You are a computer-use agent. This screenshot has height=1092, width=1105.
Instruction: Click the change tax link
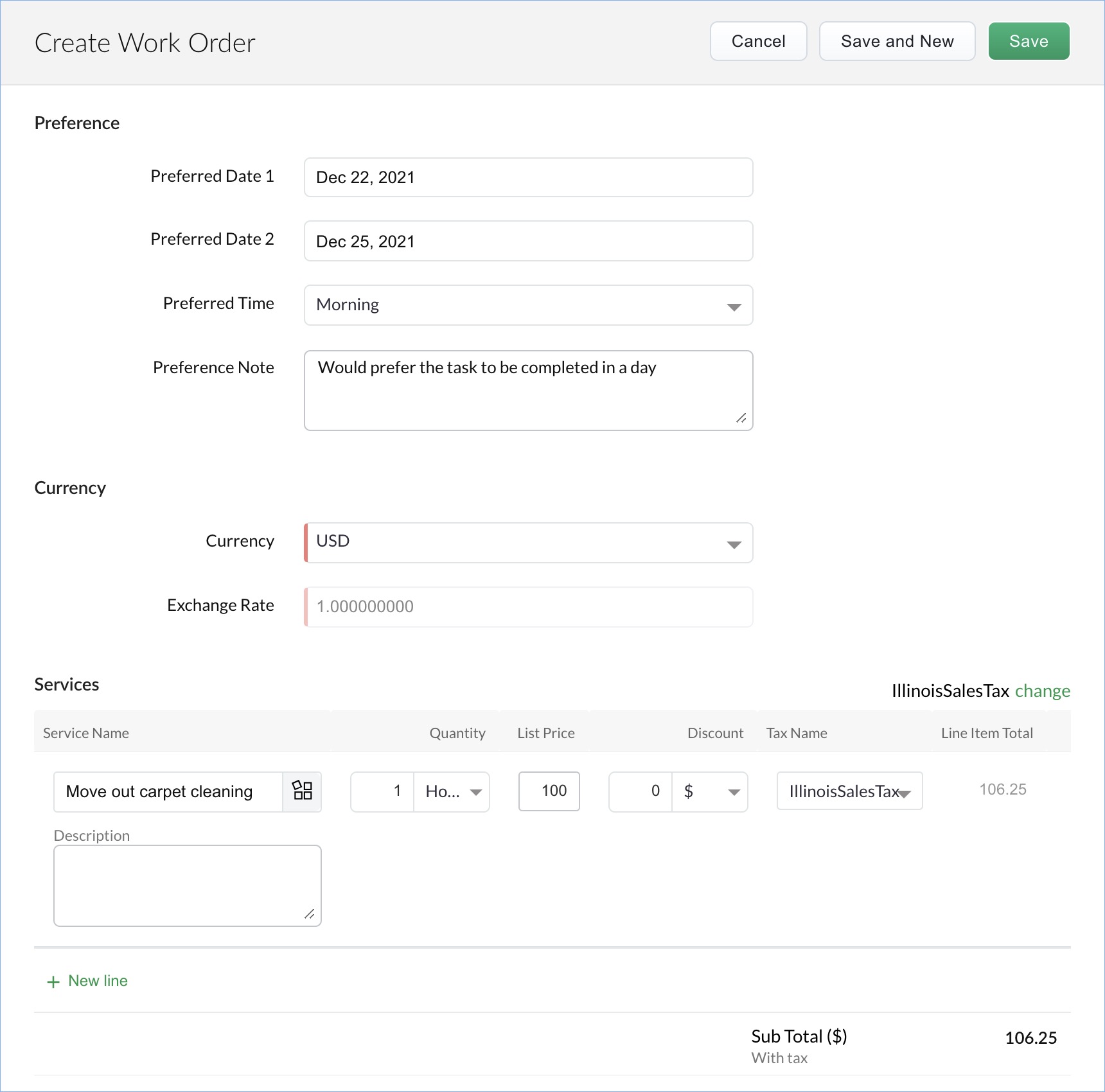click(x=1042, y=691)
